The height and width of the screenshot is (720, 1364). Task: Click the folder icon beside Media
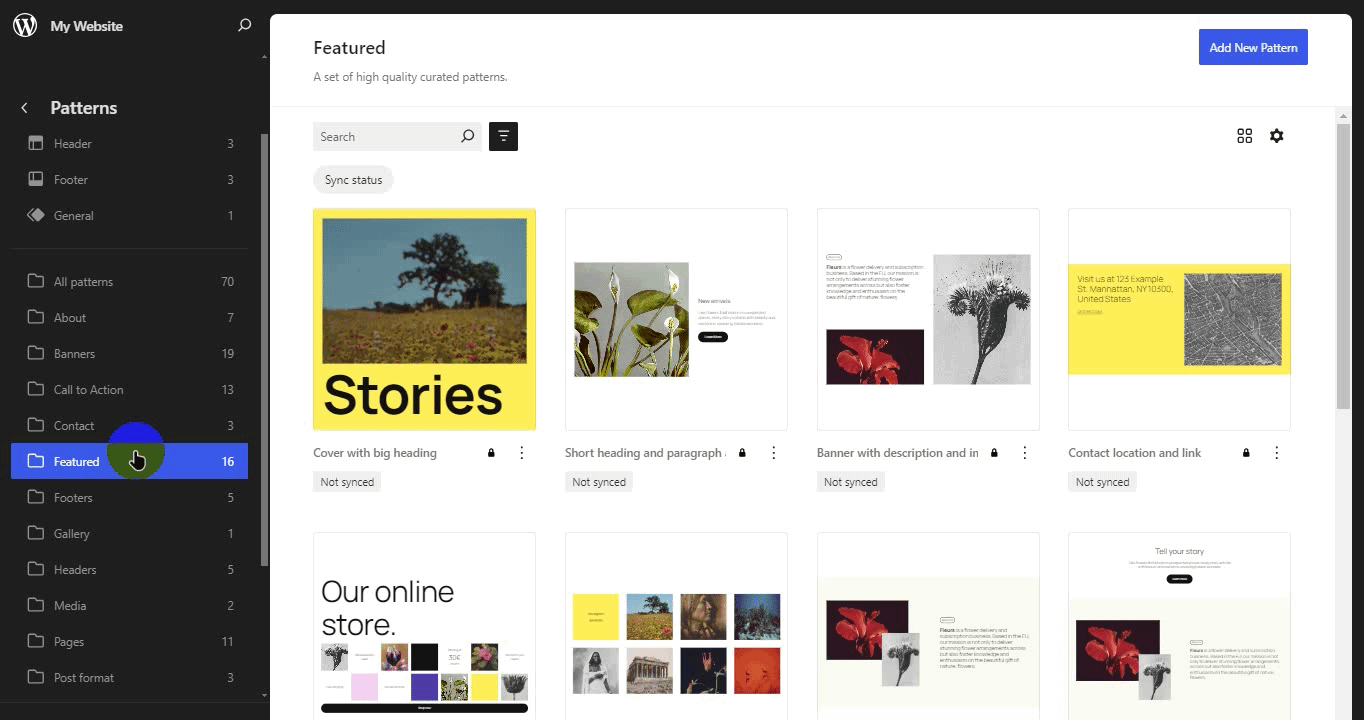click(36, 605)
